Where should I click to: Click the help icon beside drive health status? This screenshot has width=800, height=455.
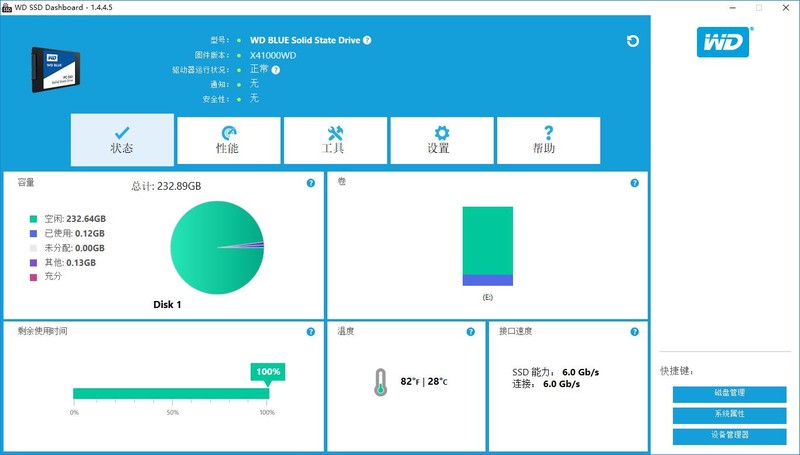point(276,70)
